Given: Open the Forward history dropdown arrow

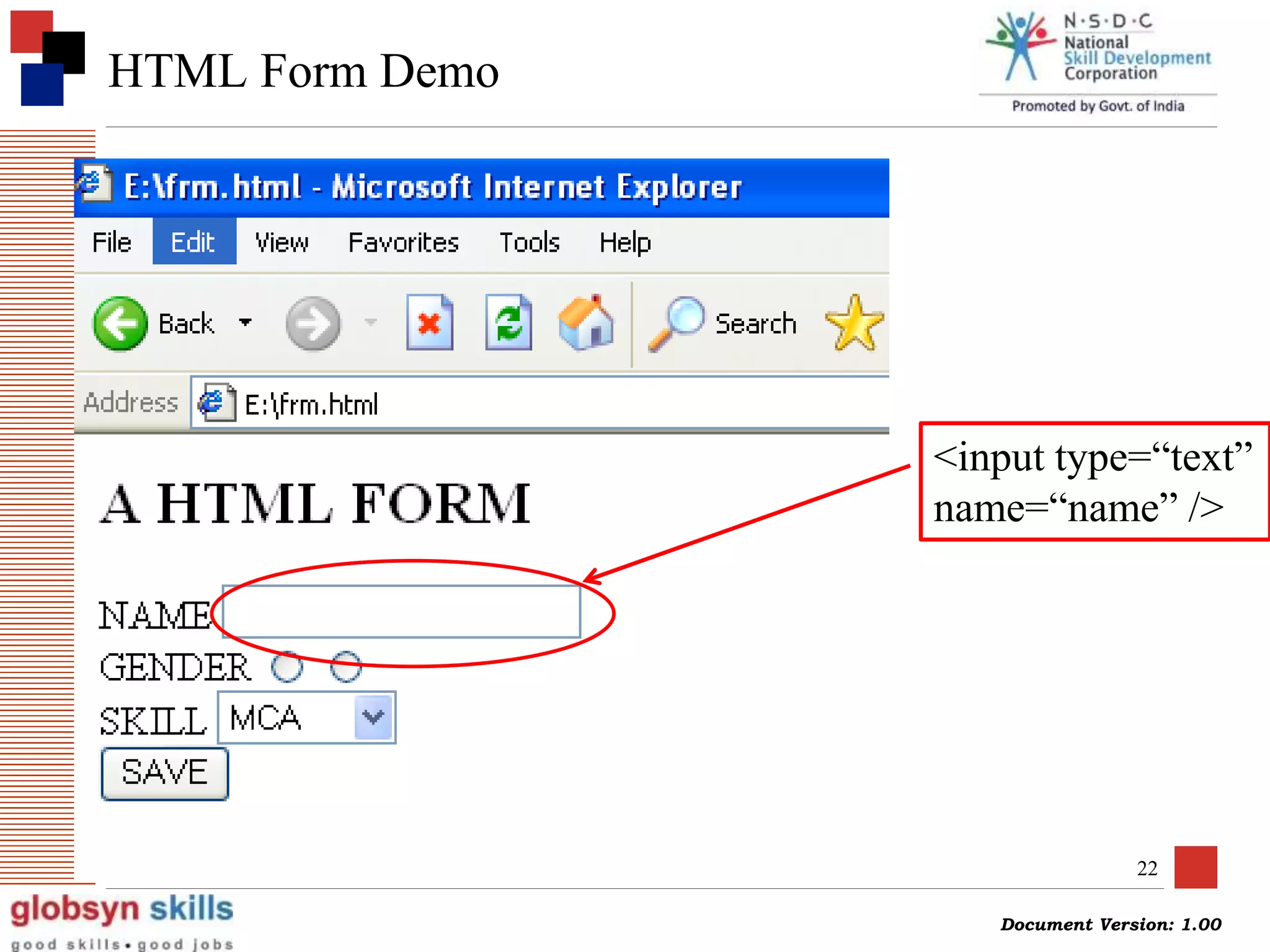Looking at the screenshot, I should 371,322.
